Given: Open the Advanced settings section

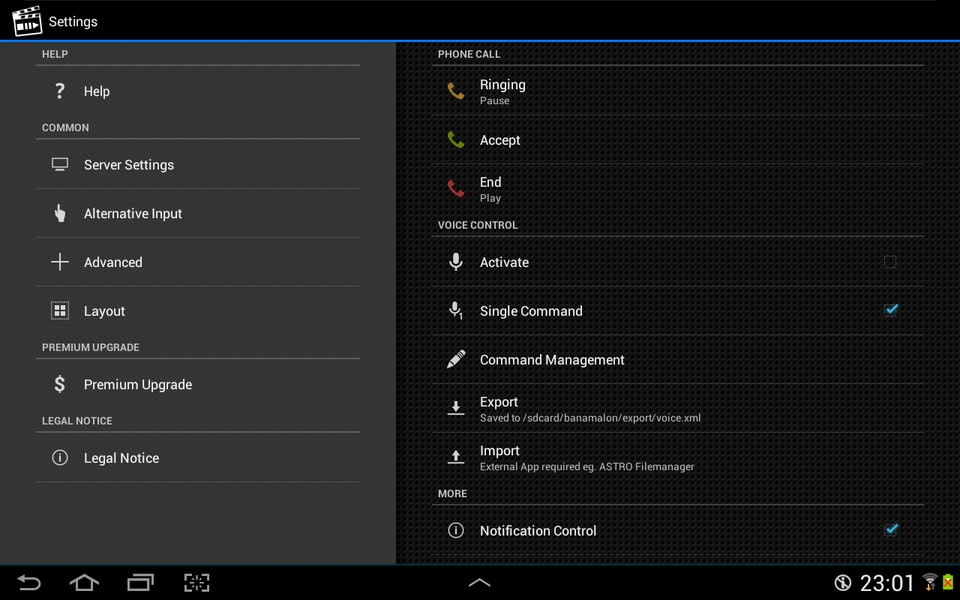Looking at the screenshot, I should click(x=198, y=262).
